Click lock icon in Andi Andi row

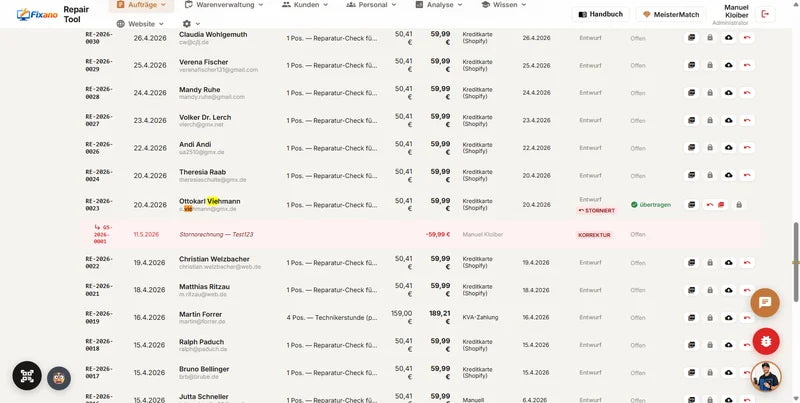(710, 148)
